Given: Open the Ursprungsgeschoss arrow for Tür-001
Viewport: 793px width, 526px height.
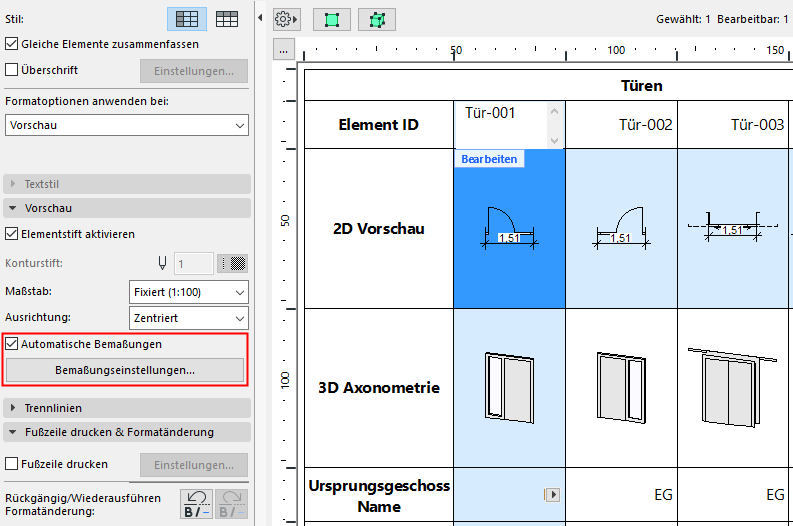Looking at the screenshot, I should [552, 495].
